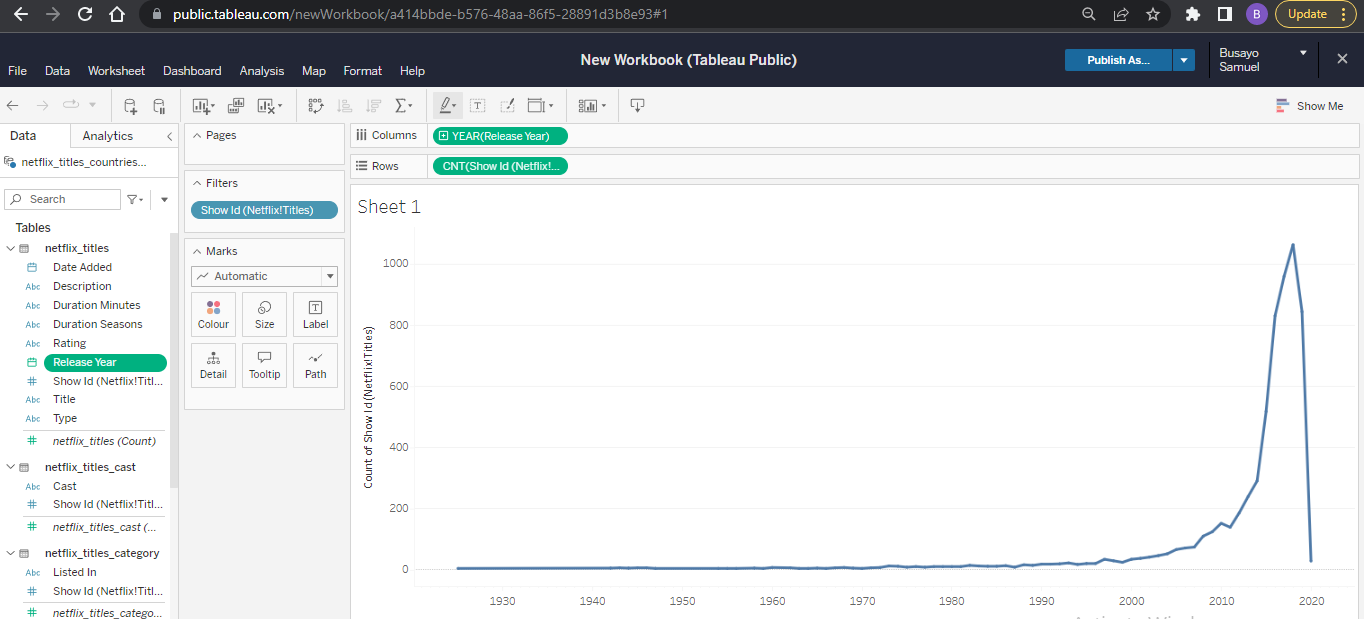
Task: Click the Swap Rows and Columns icon
Action: point(316,106)
